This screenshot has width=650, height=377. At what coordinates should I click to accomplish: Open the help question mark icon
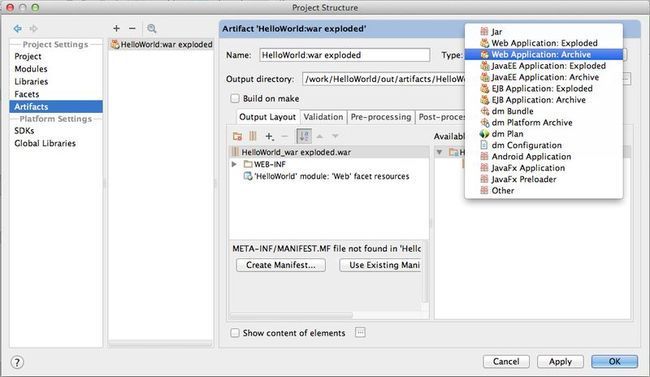[x=17, y=362]
